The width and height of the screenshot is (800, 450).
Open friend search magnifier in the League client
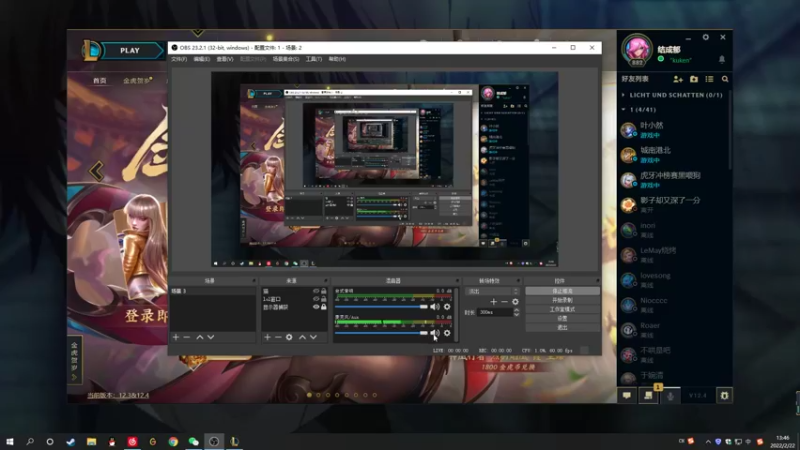click(725, 79)
